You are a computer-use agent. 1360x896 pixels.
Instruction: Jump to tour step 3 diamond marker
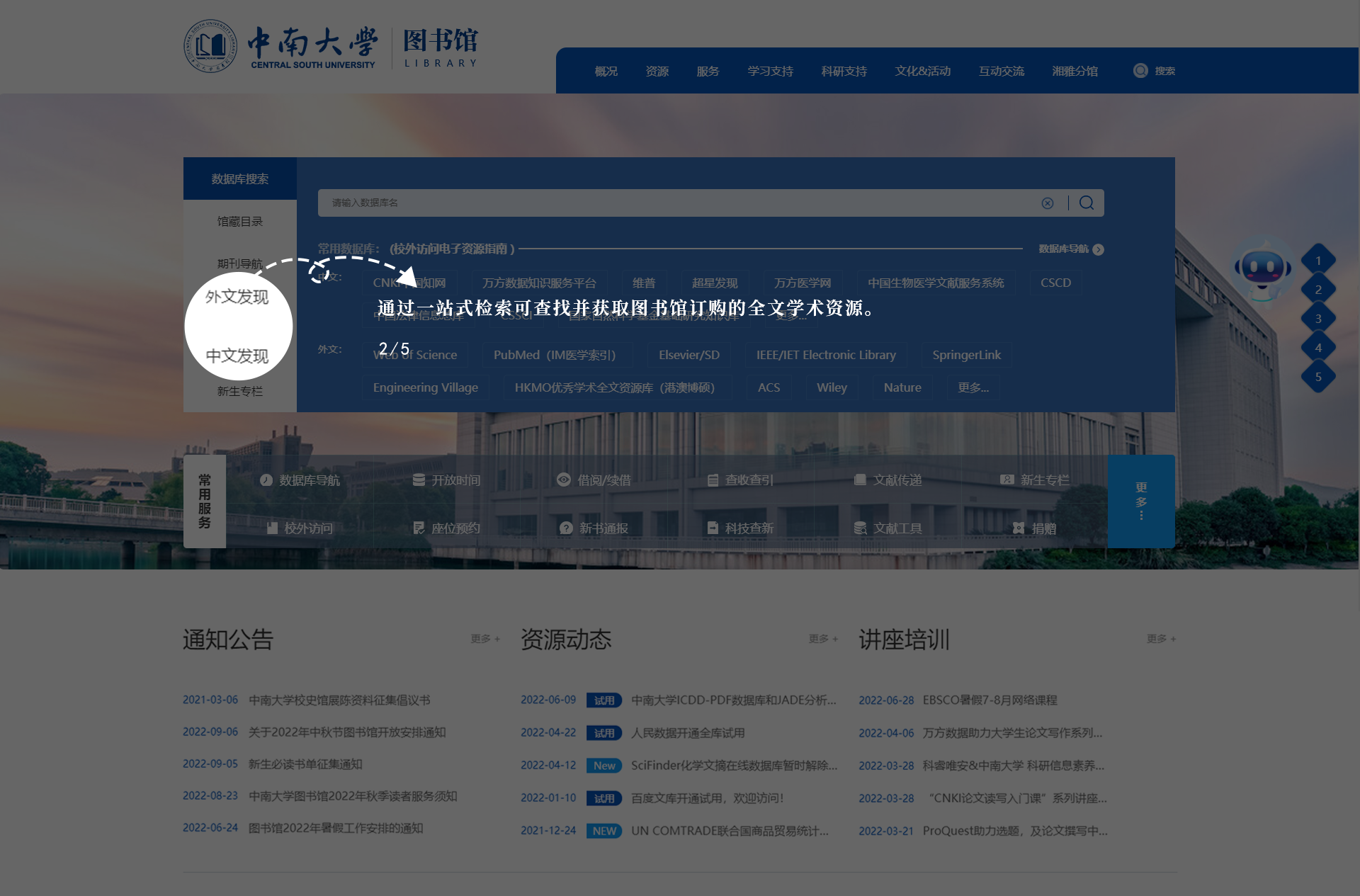[x=1317, y=319]
